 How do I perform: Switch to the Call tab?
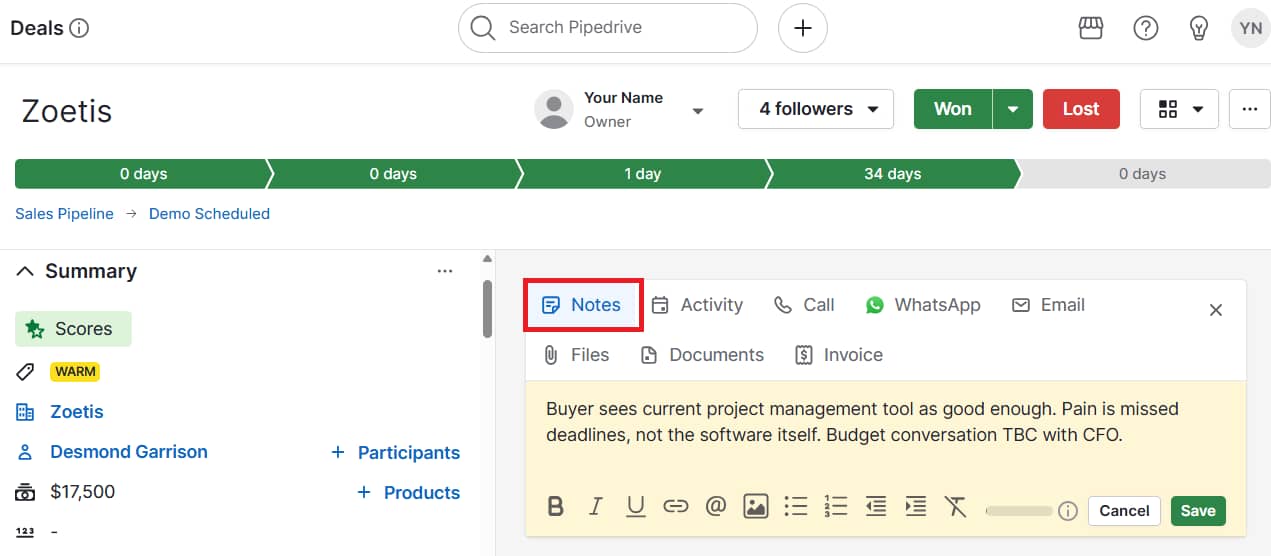point(804,305)
